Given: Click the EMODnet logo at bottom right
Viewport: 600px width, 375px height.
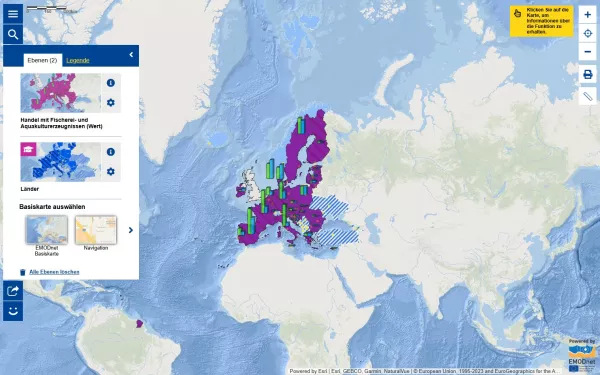Looking at the screenshot, I should [582, 355].
